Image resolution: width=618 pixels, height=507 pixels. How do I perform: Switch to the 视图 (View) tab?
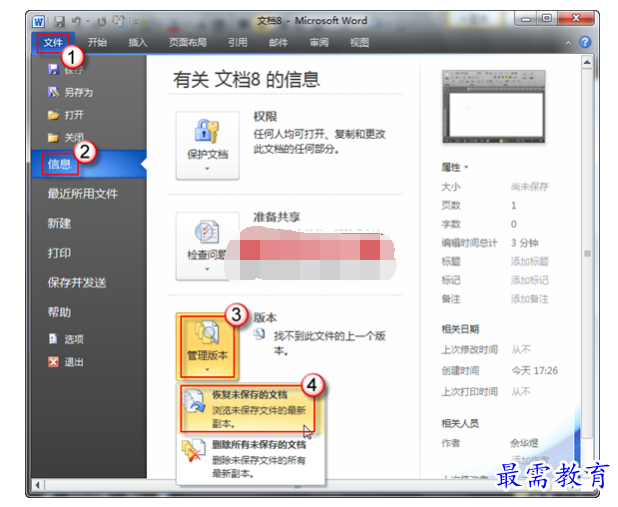point(359,43)
